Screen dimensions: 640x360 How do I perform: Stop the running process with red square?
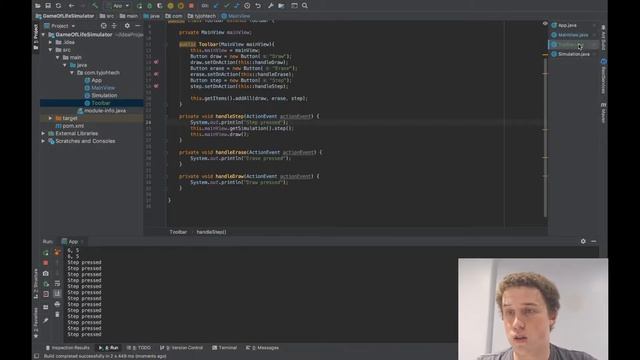point(191,6)
